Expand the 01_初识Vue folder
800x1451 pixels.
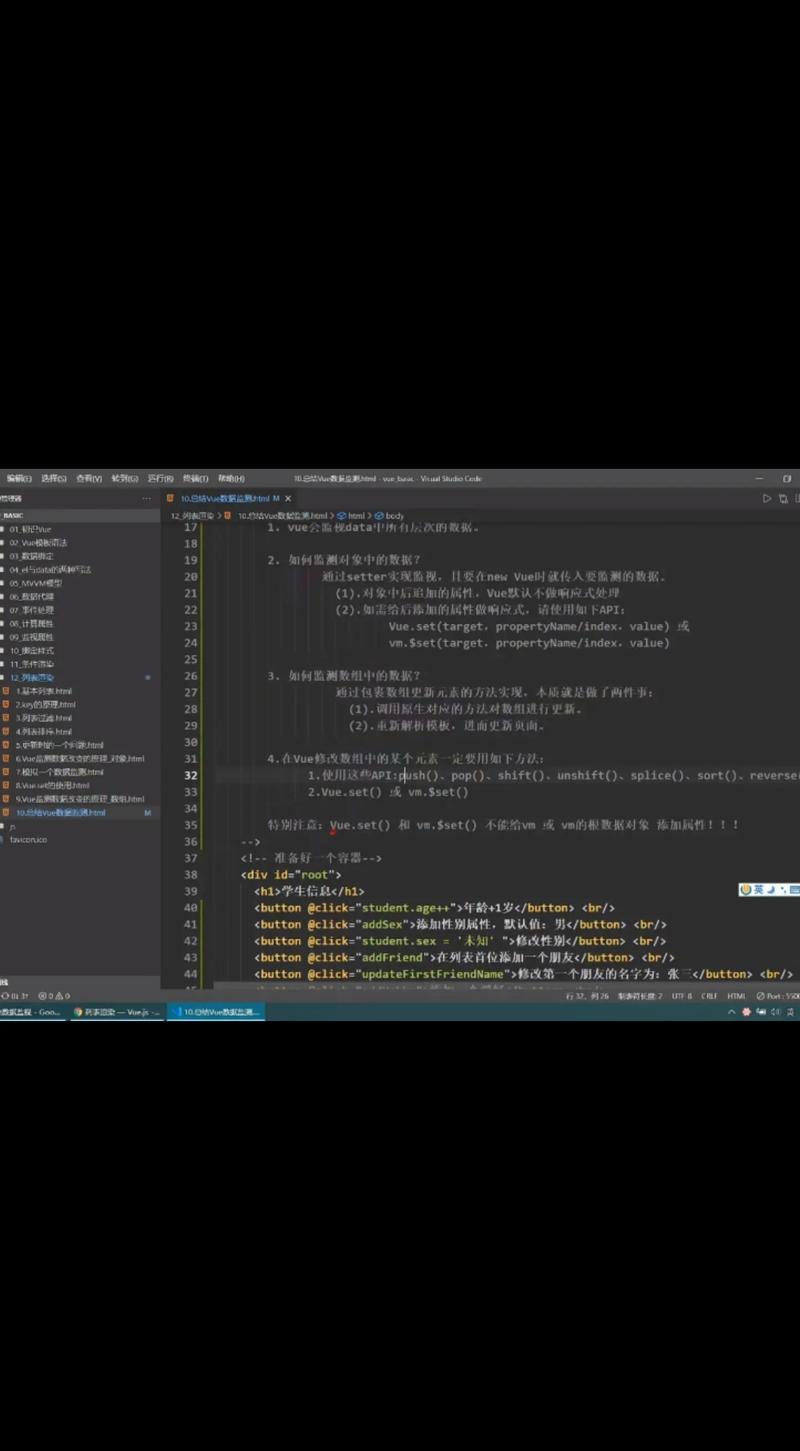tap(31, 529)
